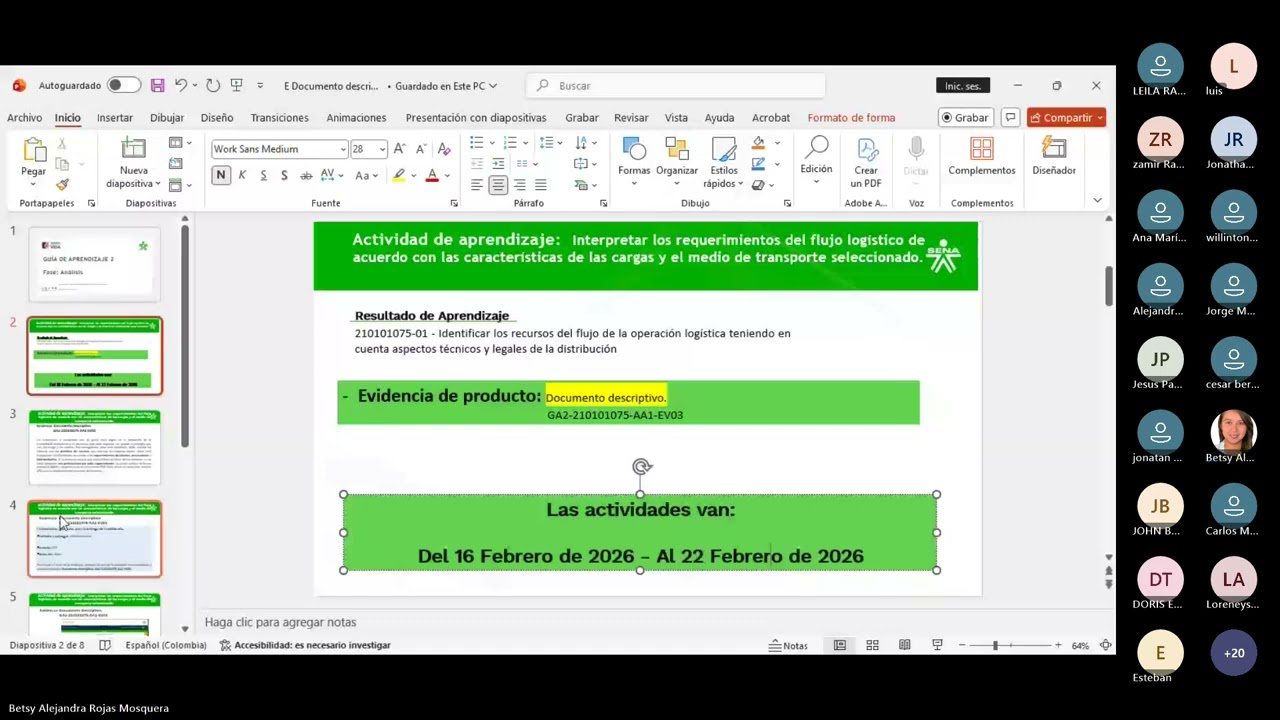
Task: Click Crear un PDF icon
Action: (x=866, y=150)
